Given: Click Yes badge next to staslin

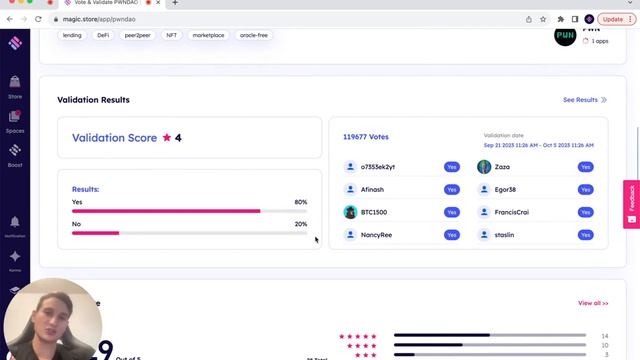Looking at the screenshot, I should tap(585, 235).
